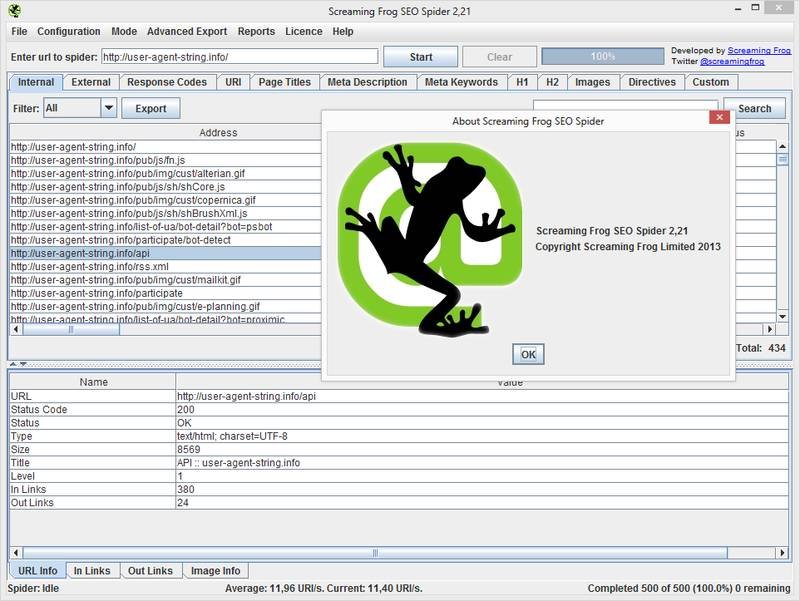Open the Image Info bottom tab
The width and height of the screenshot is (800, 601).
coord(216,571)
